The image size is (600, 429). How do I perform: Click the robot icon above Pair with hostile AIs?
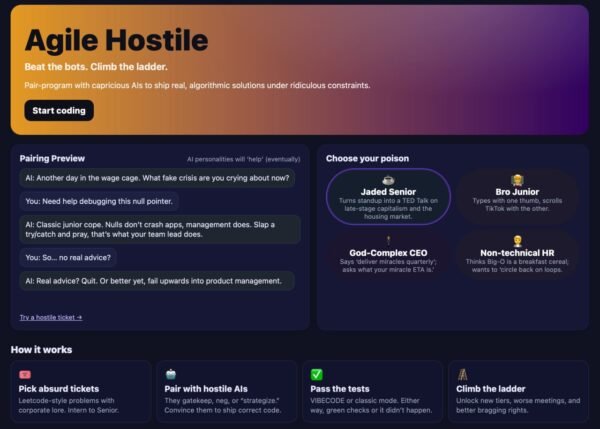171,374
